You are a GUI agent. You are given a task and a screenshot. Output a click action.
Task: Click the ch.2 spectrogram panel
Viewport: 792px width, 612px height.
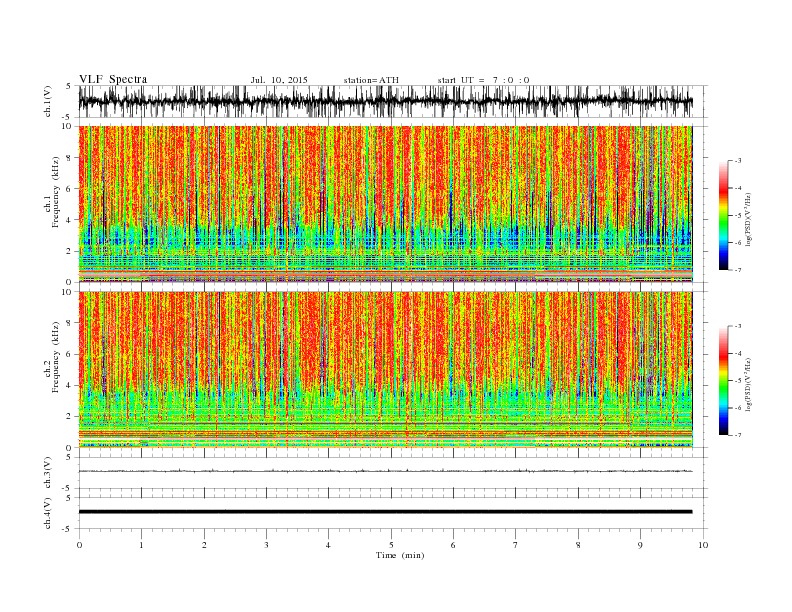(385, 370)
